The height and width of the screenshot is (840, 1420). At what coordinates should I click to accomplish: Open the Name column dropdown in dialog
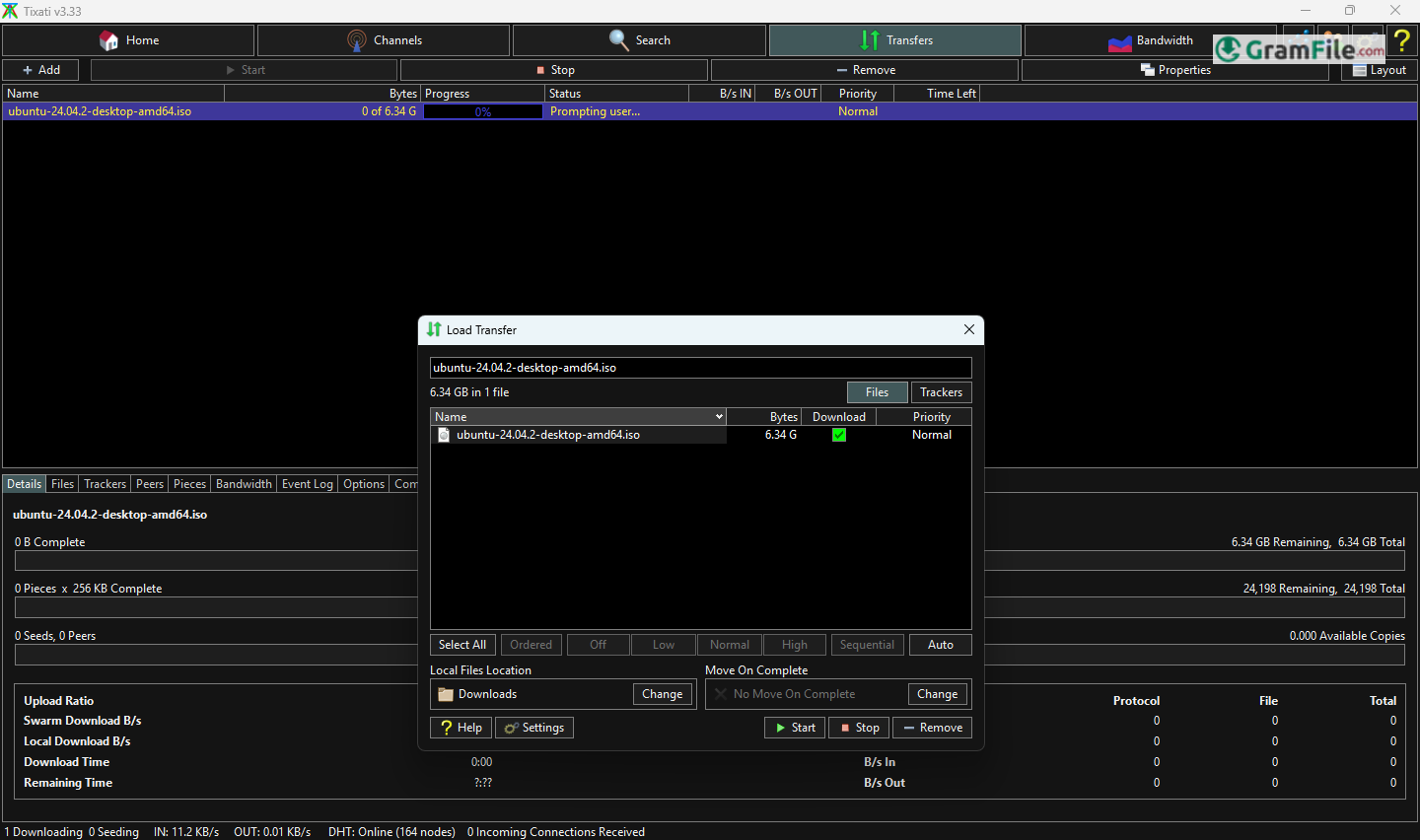[x=719, y=417]
